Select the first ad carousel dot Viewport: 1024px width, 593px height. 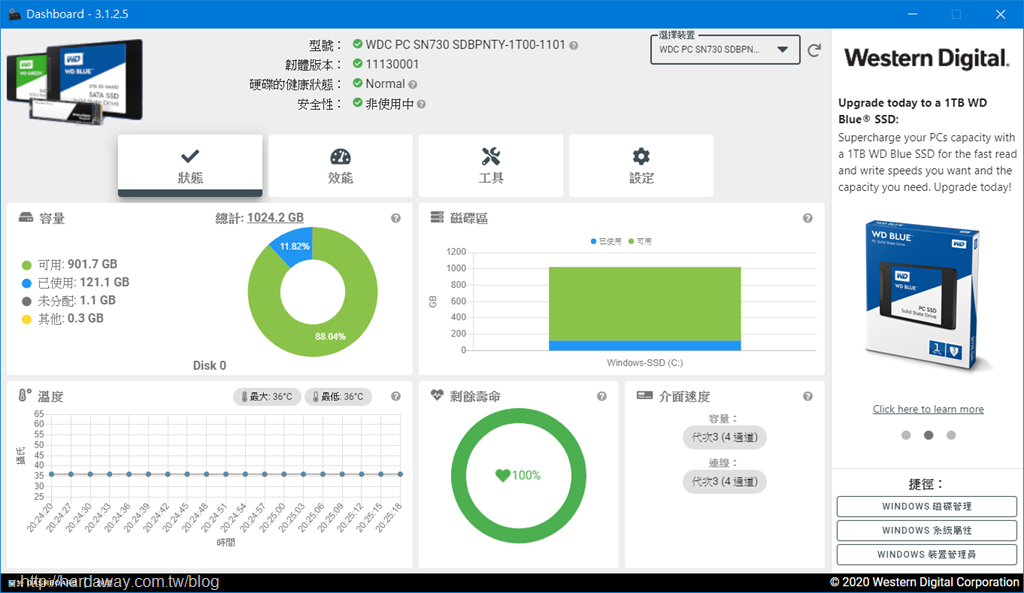(x=906, y=435)
